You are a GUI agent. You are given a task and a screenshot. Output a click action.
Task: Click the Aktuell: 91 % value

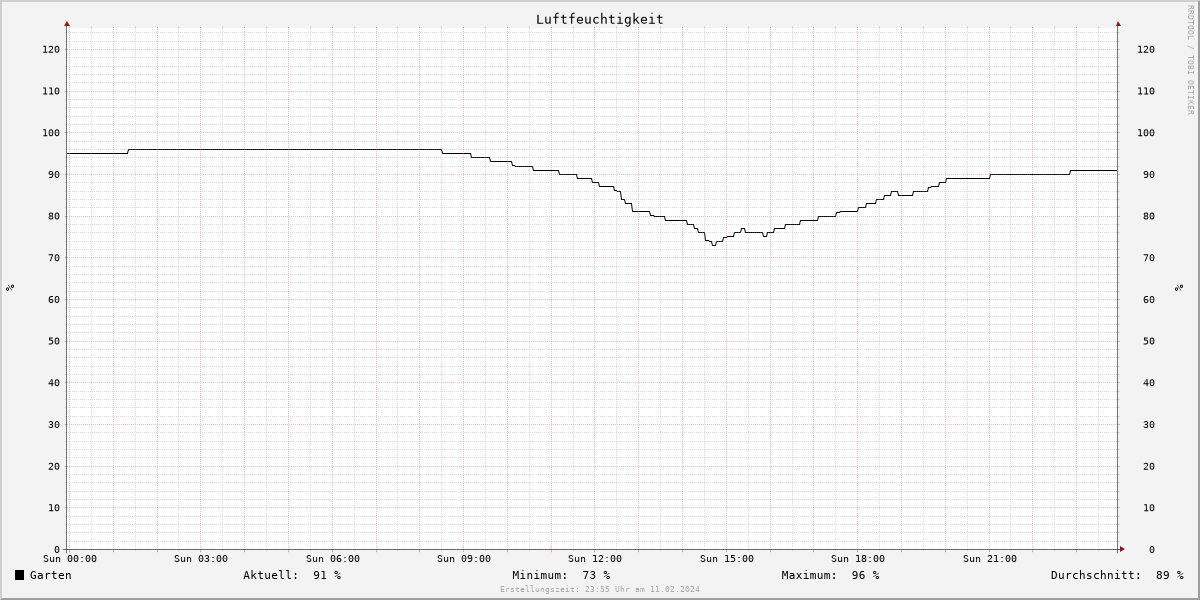[x=292, y=575]
